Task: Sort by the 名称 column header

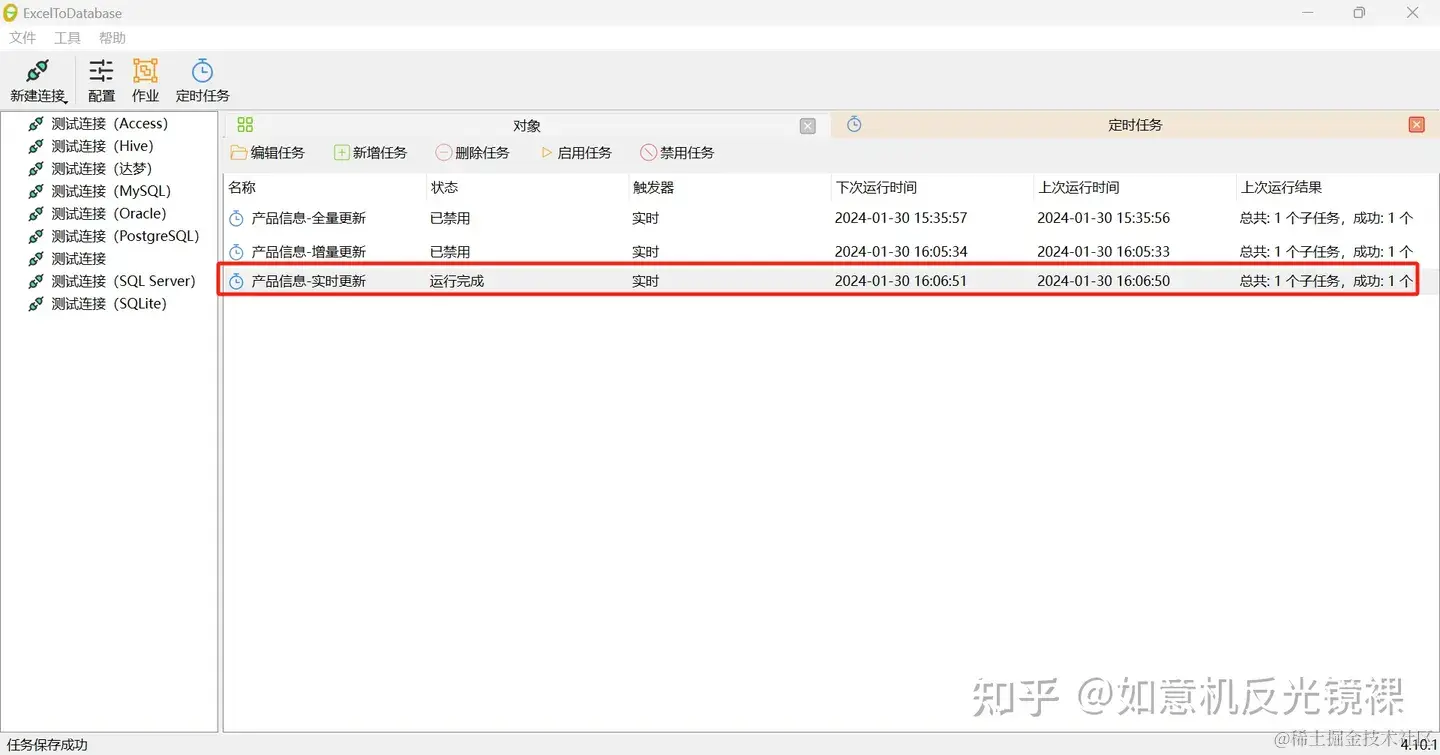Action: (242, 187)
